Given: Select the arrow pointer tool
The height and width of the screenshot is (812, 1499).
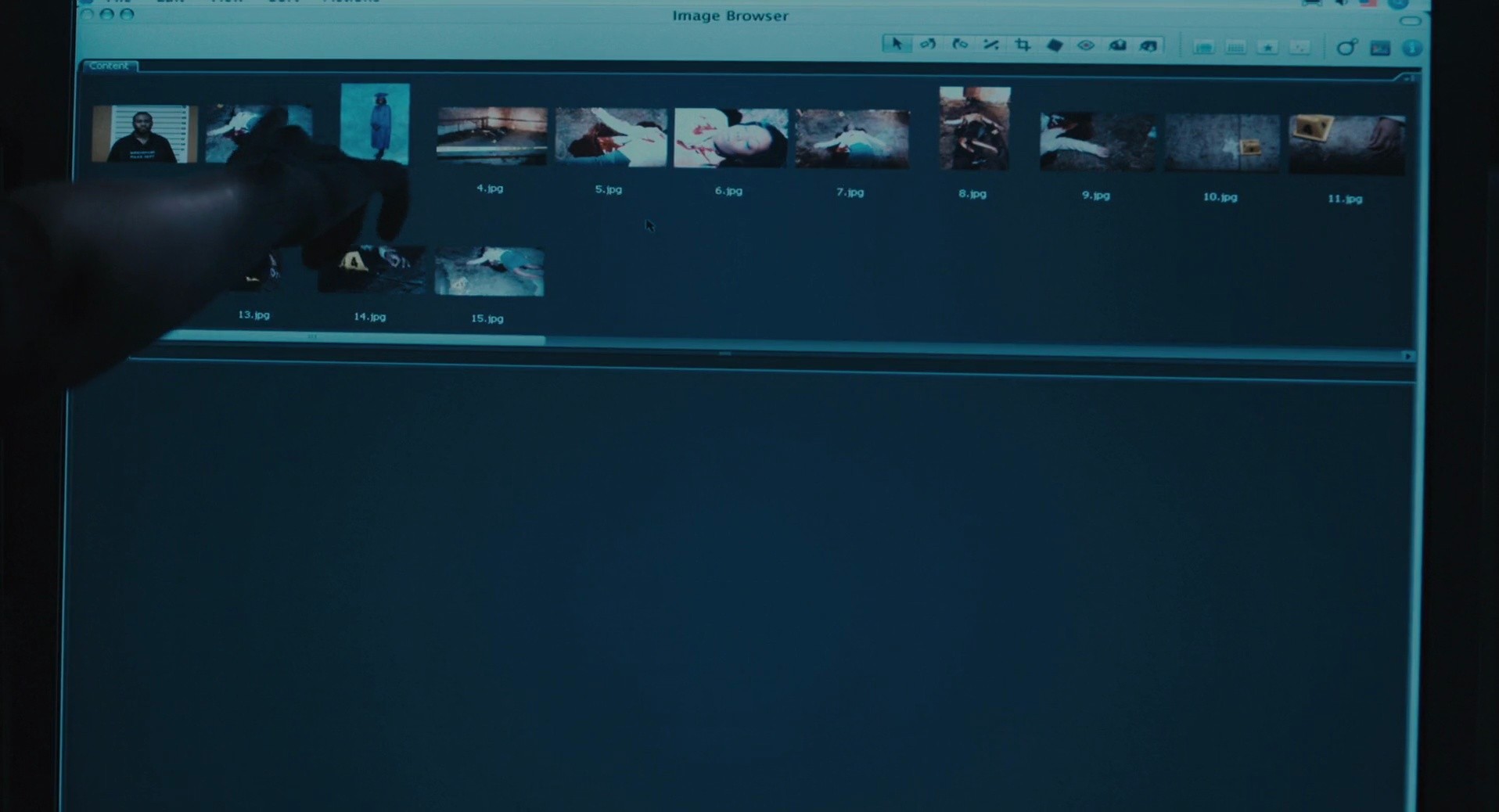Looking at the screenshot, I should (x=897, y=45).
